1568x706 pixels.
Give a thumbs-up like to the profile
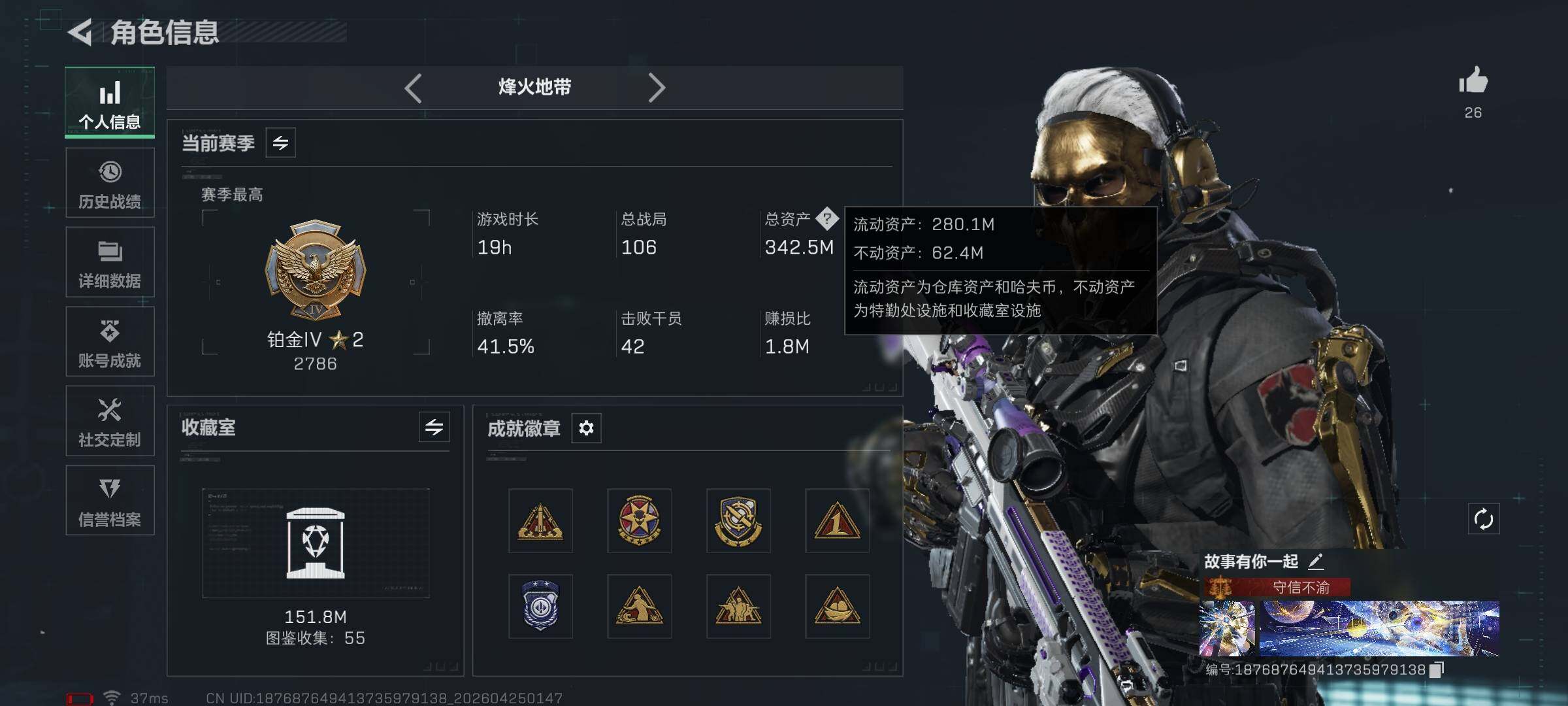click(x=1473, y=82)
